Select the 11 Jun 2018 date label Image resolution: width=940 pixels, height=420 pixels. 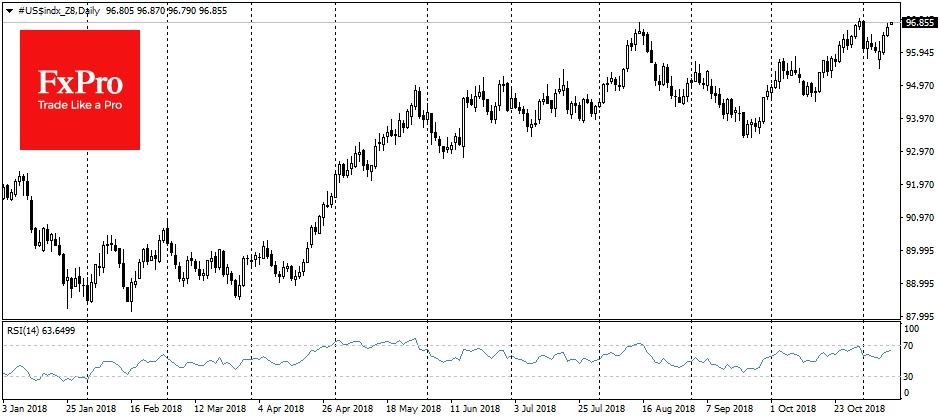pyautogui.click(x=475, y=409)
